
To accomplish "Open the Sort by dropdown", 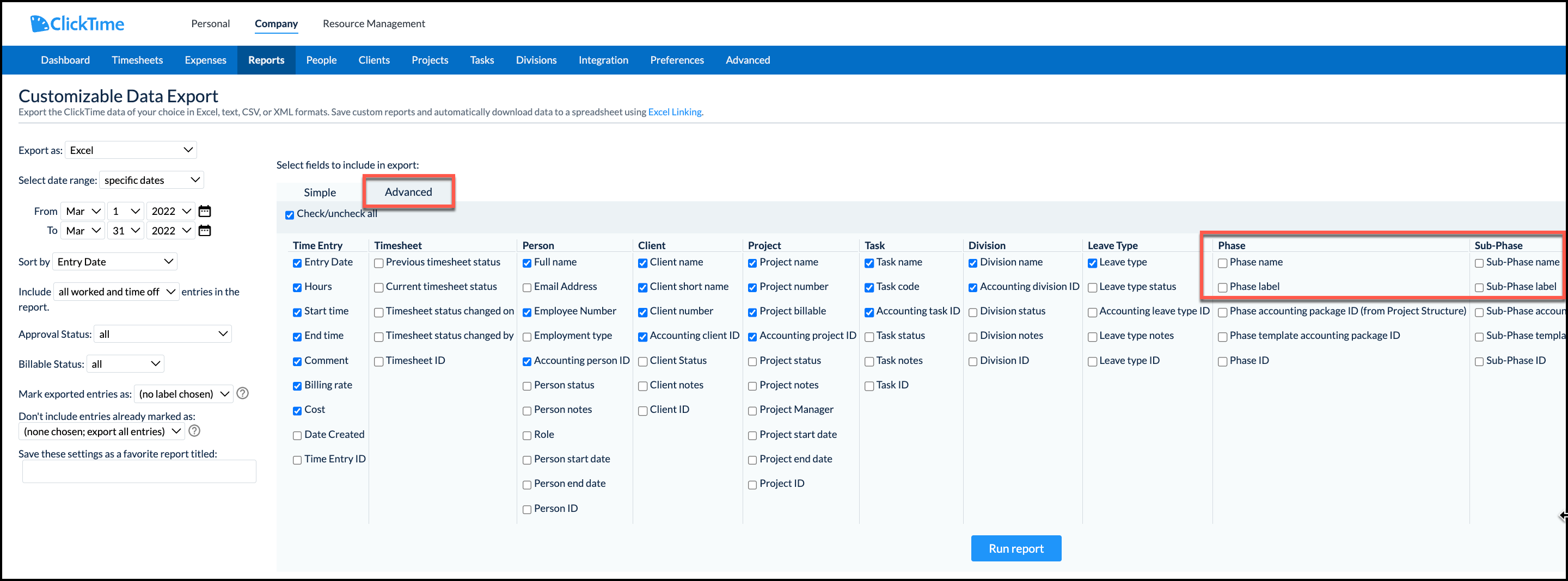I will click(115, 262).
